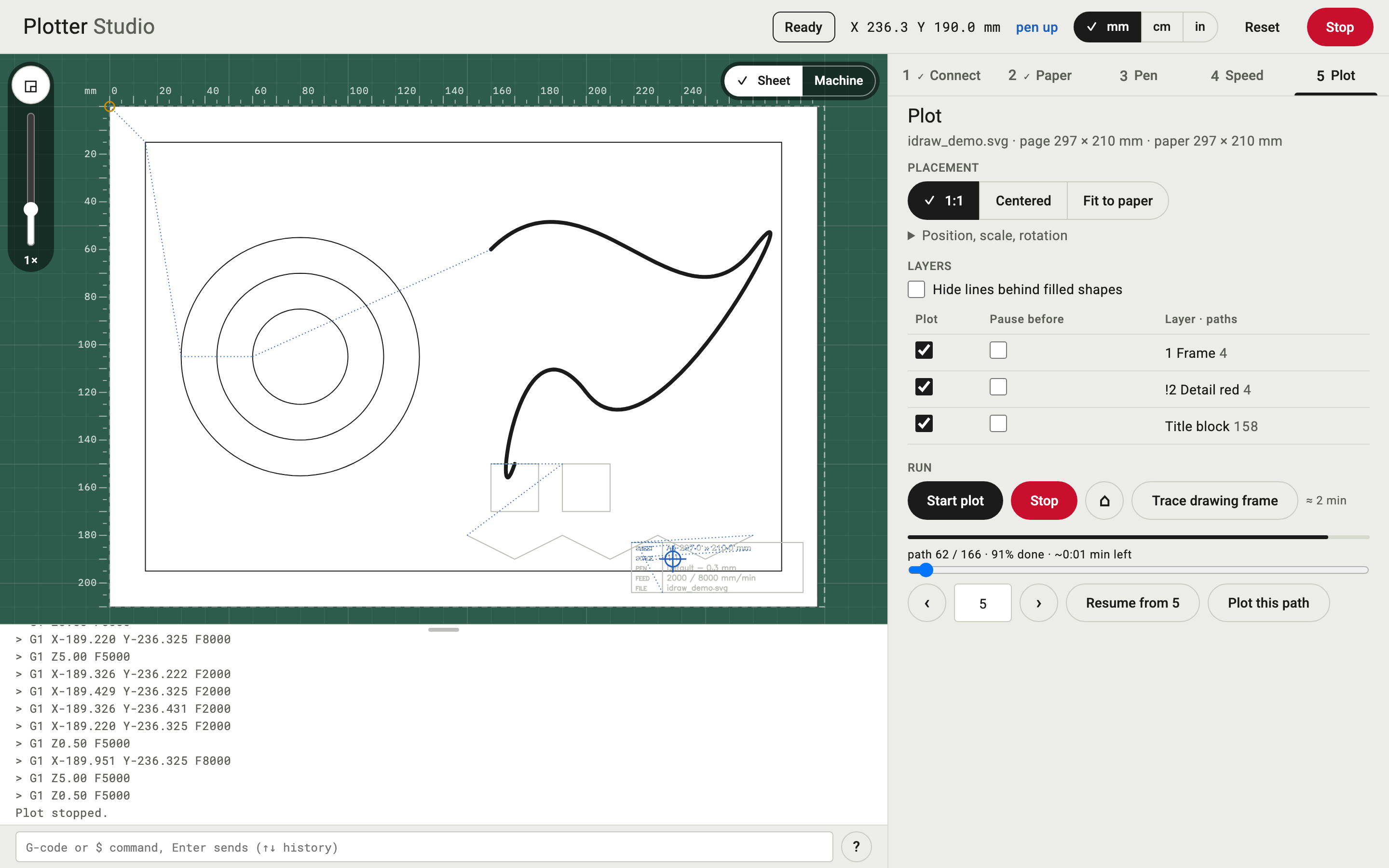Image resolution: width=1389 pixels, height=868 pixels.
Task: Choose 1:1 placement
Action: [x=943, y=201]
